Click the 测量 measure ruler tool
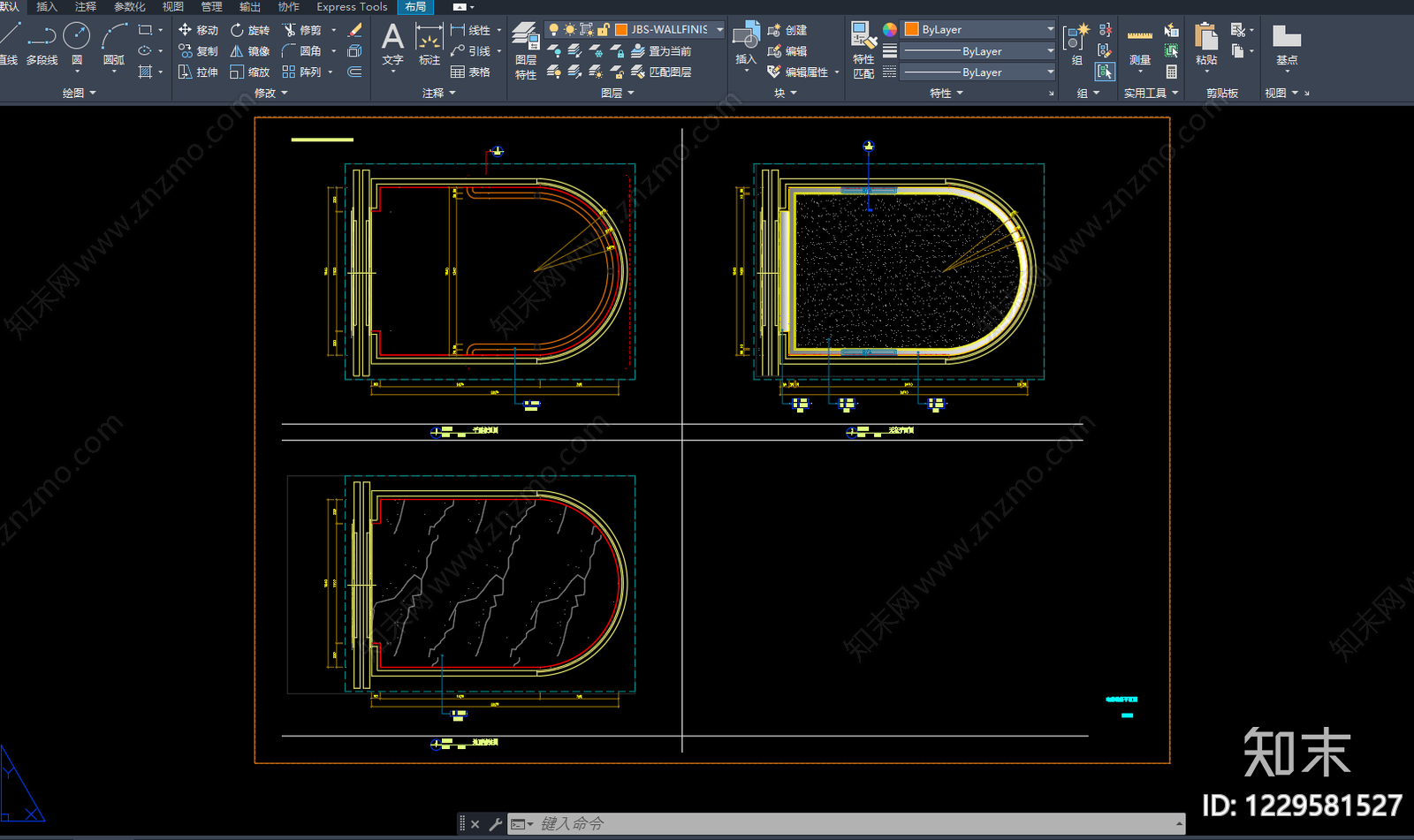Image resolution: width=1414 pixels, height=840 pixels. 1140,45
